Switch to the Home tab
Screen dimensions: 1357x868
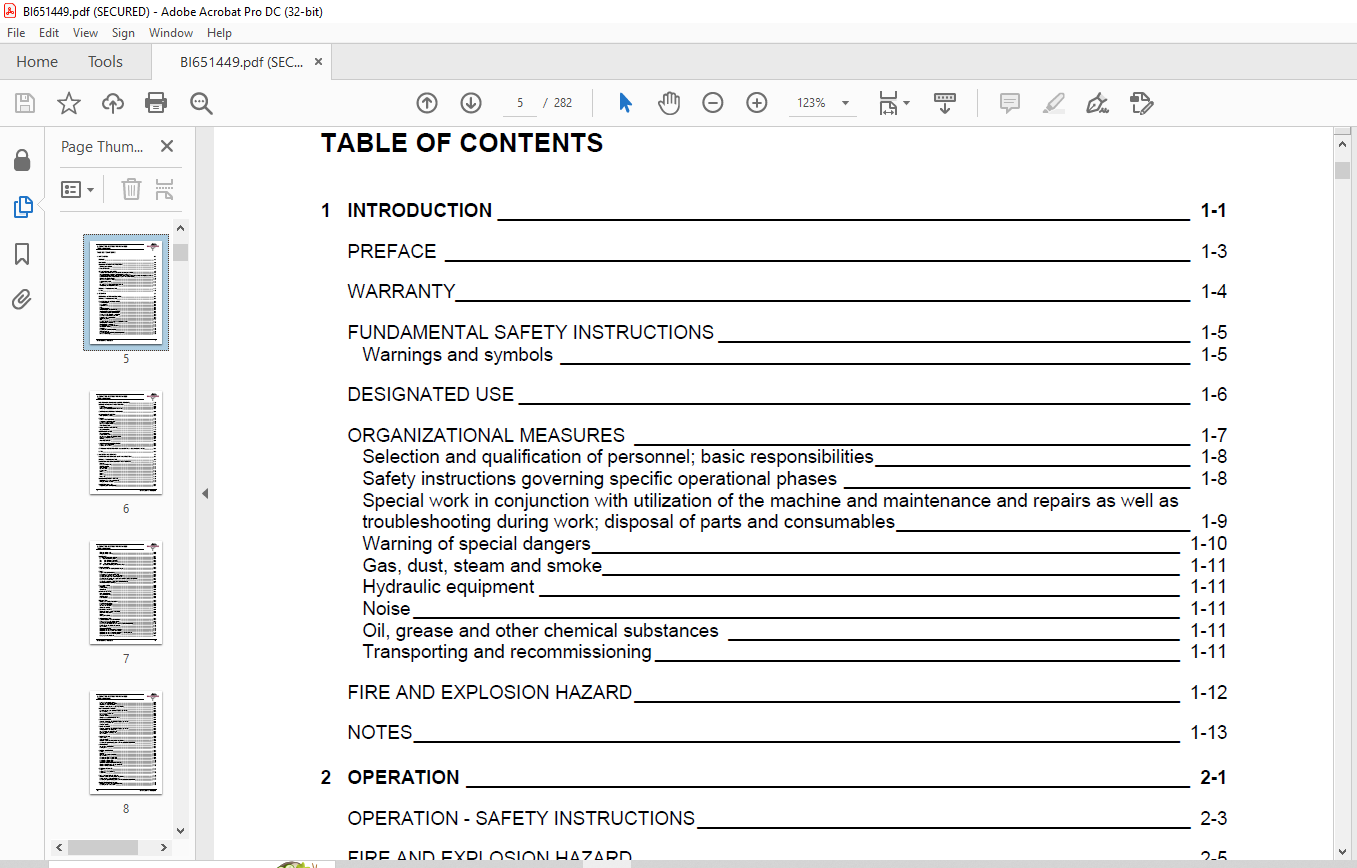tap(37, 62)
